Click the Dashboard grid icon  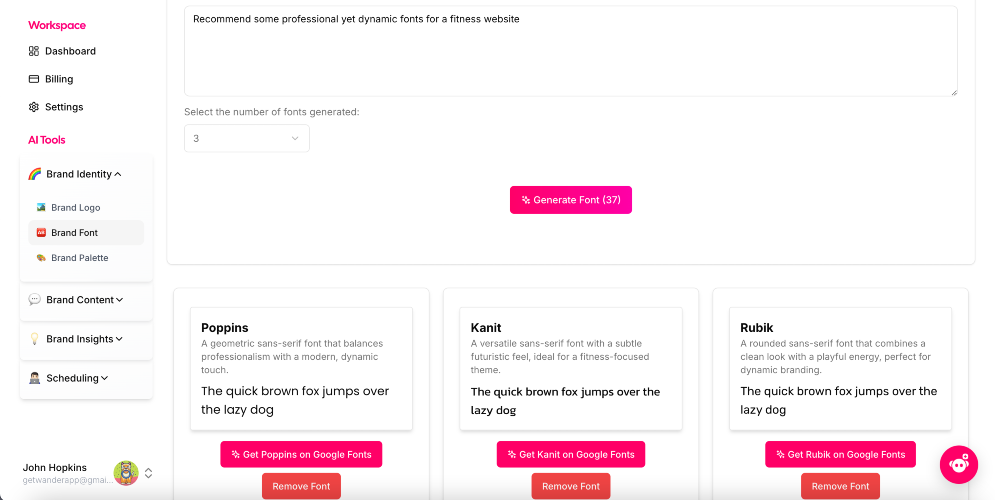click(34, 51)
